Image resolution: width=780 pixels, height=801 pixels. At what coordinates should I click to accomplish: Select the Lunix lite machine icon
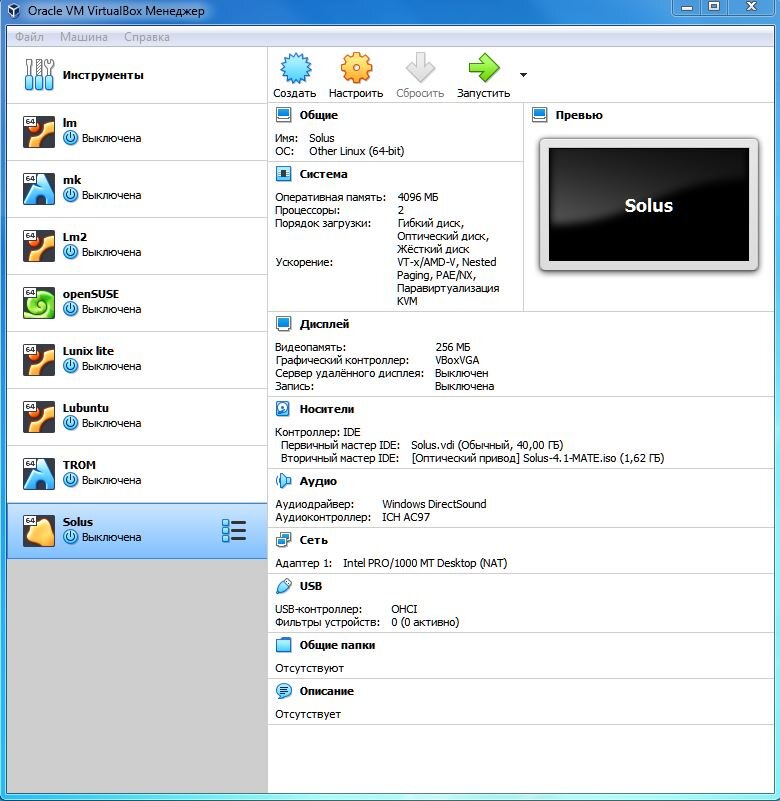39,360
